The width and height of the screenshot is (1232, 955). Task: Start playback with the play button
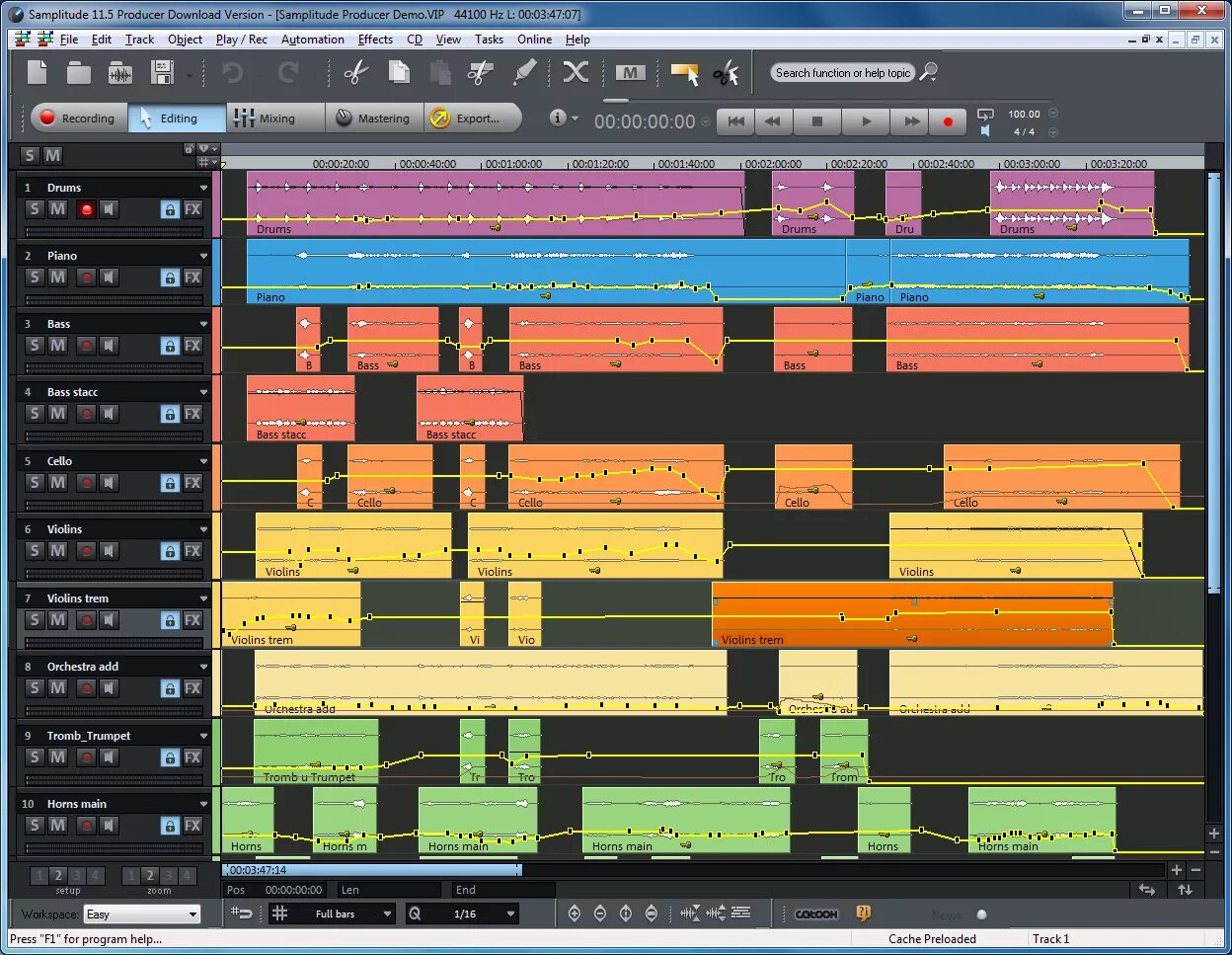point(866,121)
